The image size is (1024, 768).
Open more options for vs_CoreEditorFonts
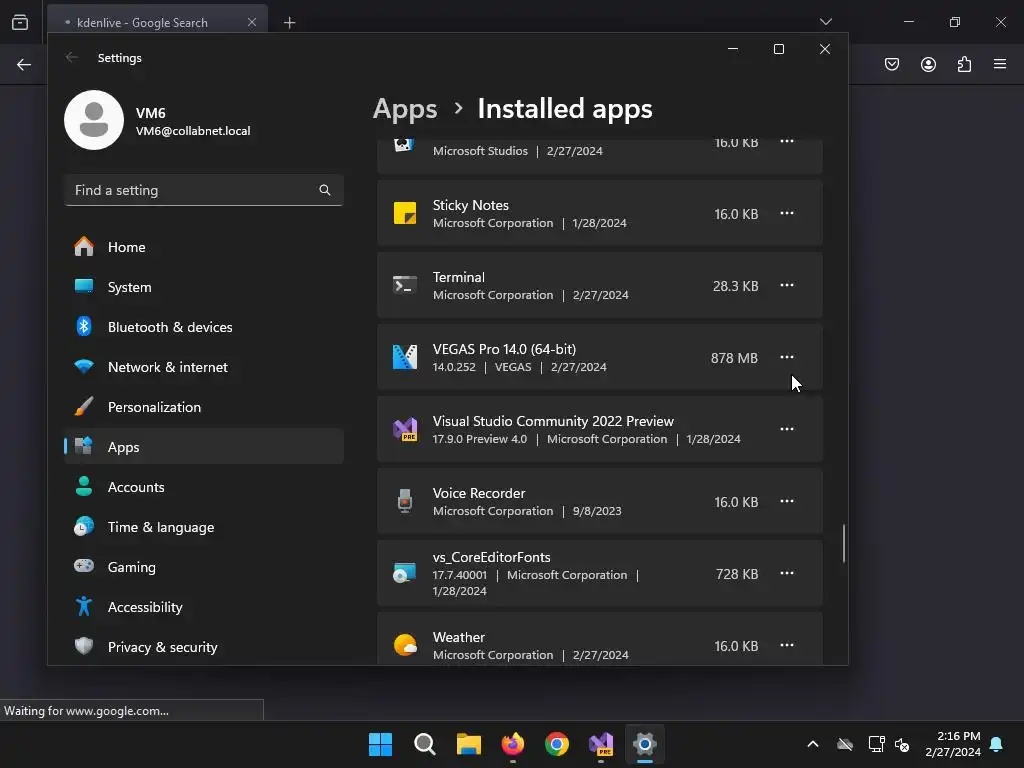(x=787, y=573)
